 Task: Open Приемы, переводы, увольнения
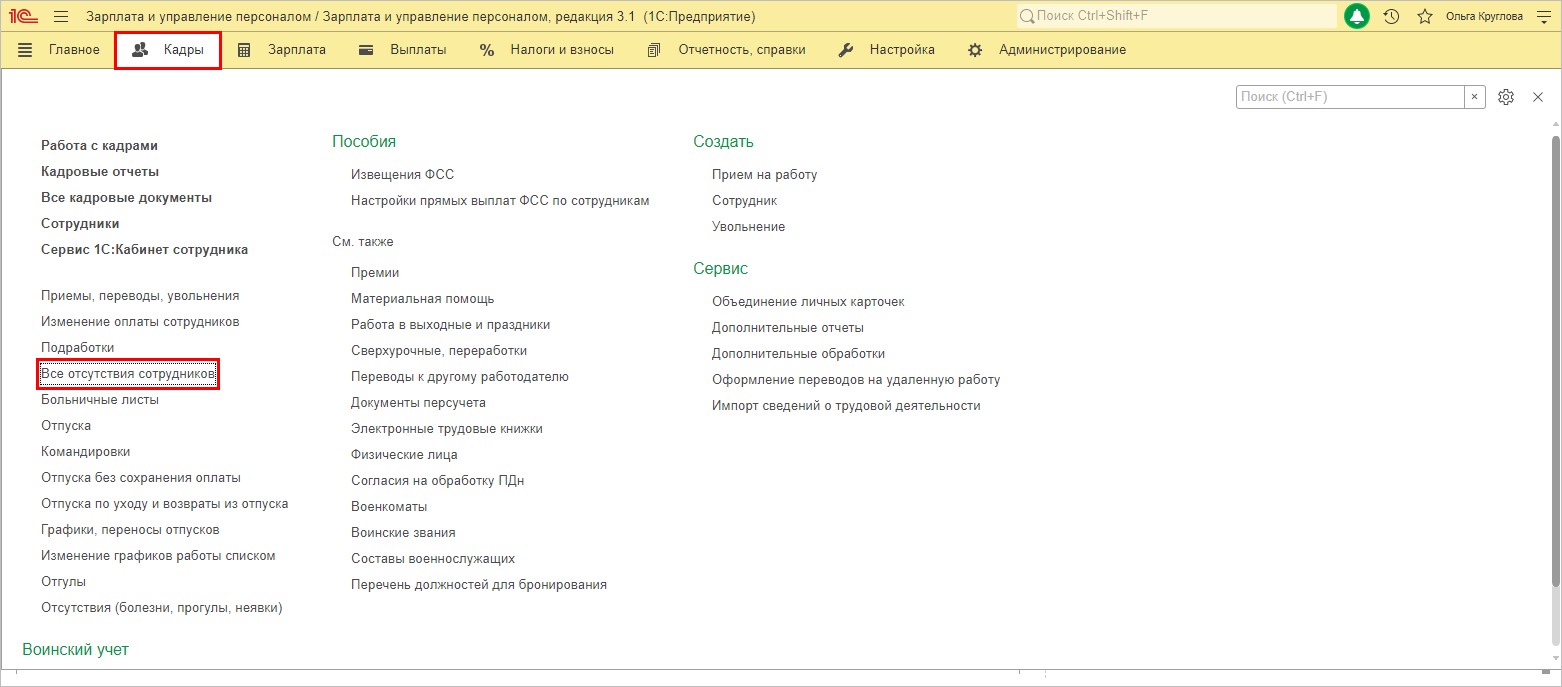tap(140, 296)
